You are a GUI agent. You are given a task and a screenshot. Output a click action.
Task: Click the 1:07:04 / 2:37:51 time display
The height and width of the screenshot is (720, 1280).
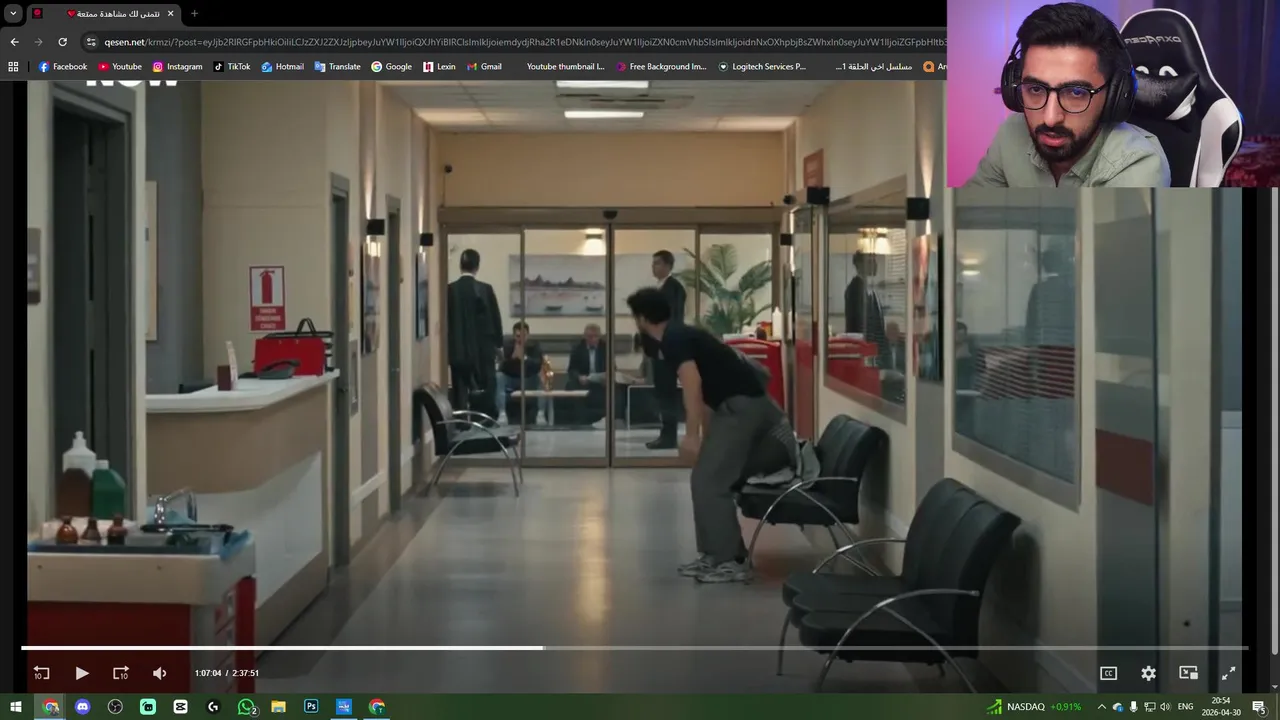[x=226, y=673]
